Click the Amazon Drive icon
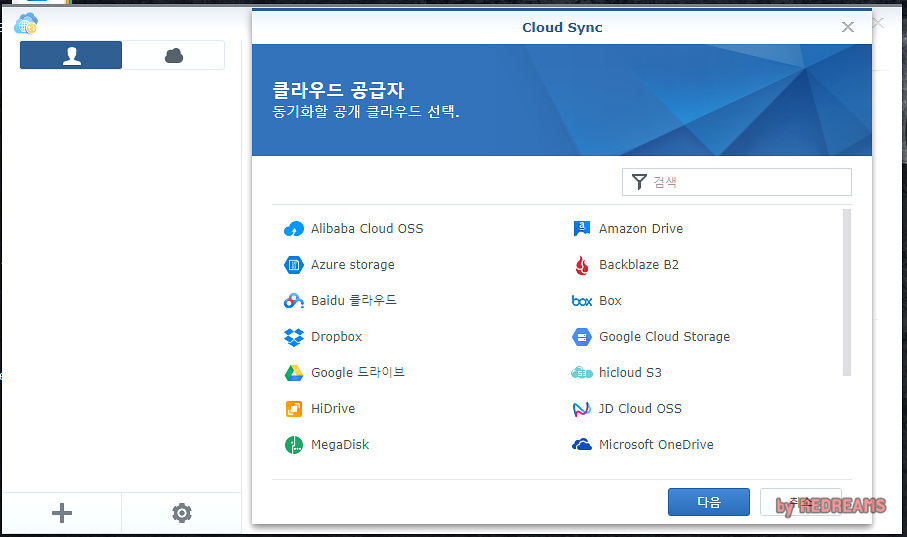This screenshot has height=537, width=907. tap(582, 229)
